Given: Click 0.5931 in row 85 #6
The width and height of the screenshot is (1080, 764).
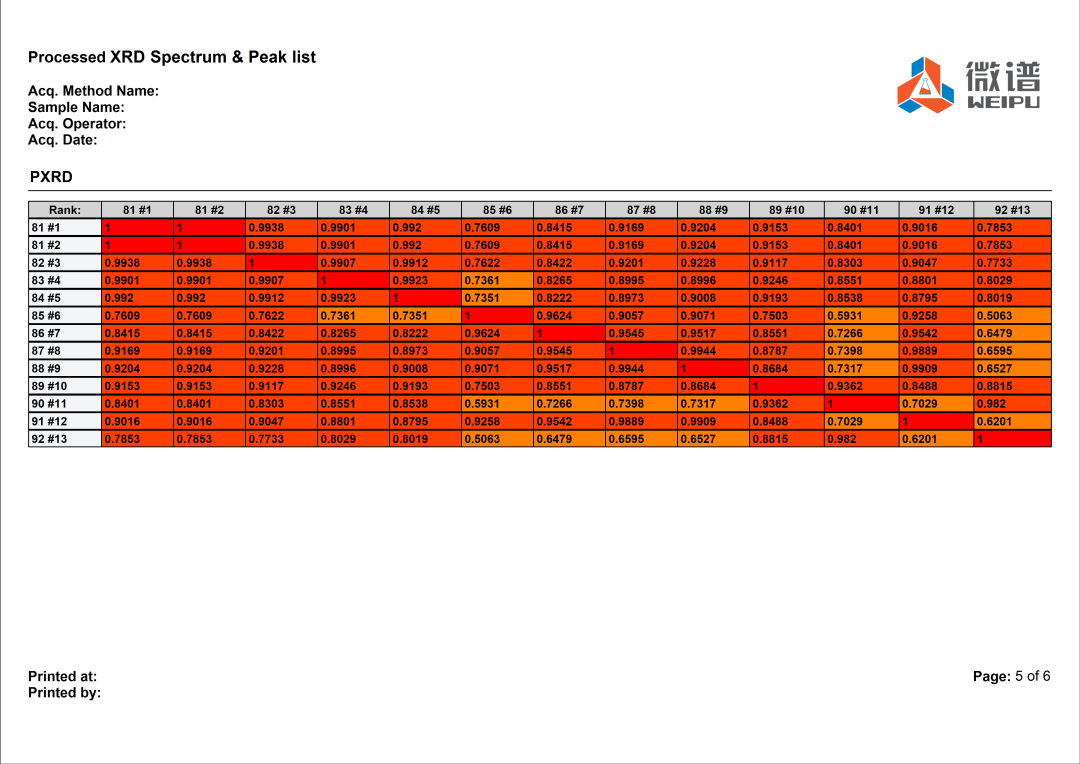Looking at the screenshot, I should (861, 316).
